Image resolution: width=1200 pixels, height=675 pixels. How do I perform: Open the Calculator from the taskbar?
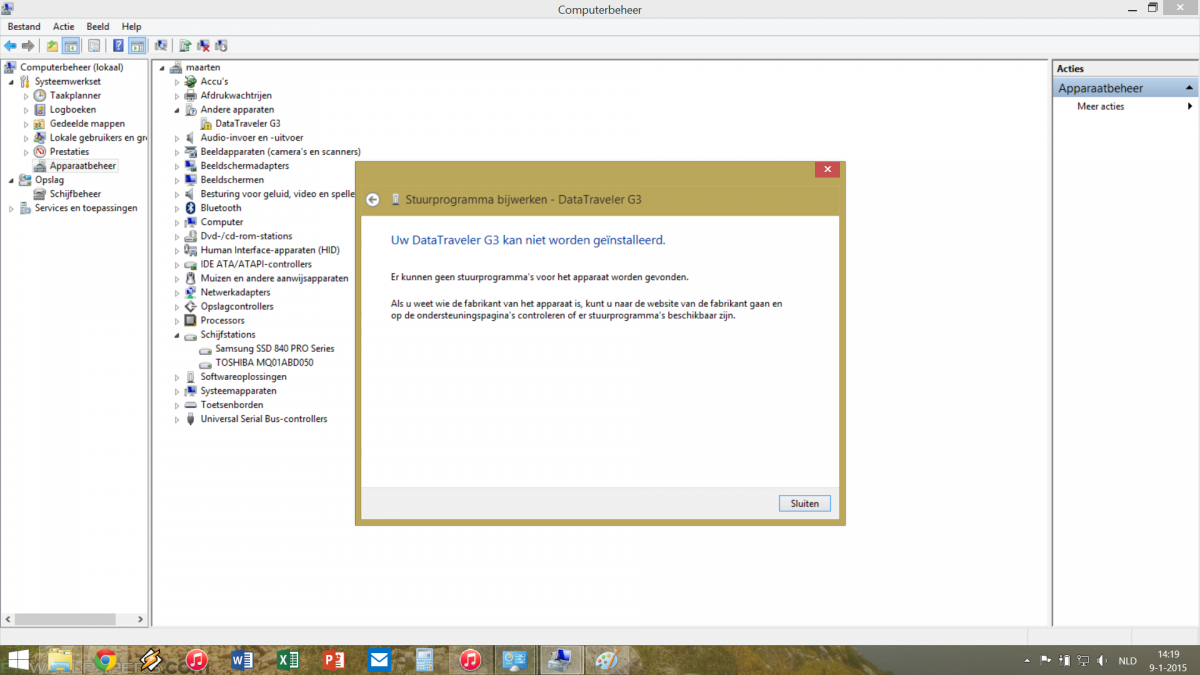tap(424, 660)
